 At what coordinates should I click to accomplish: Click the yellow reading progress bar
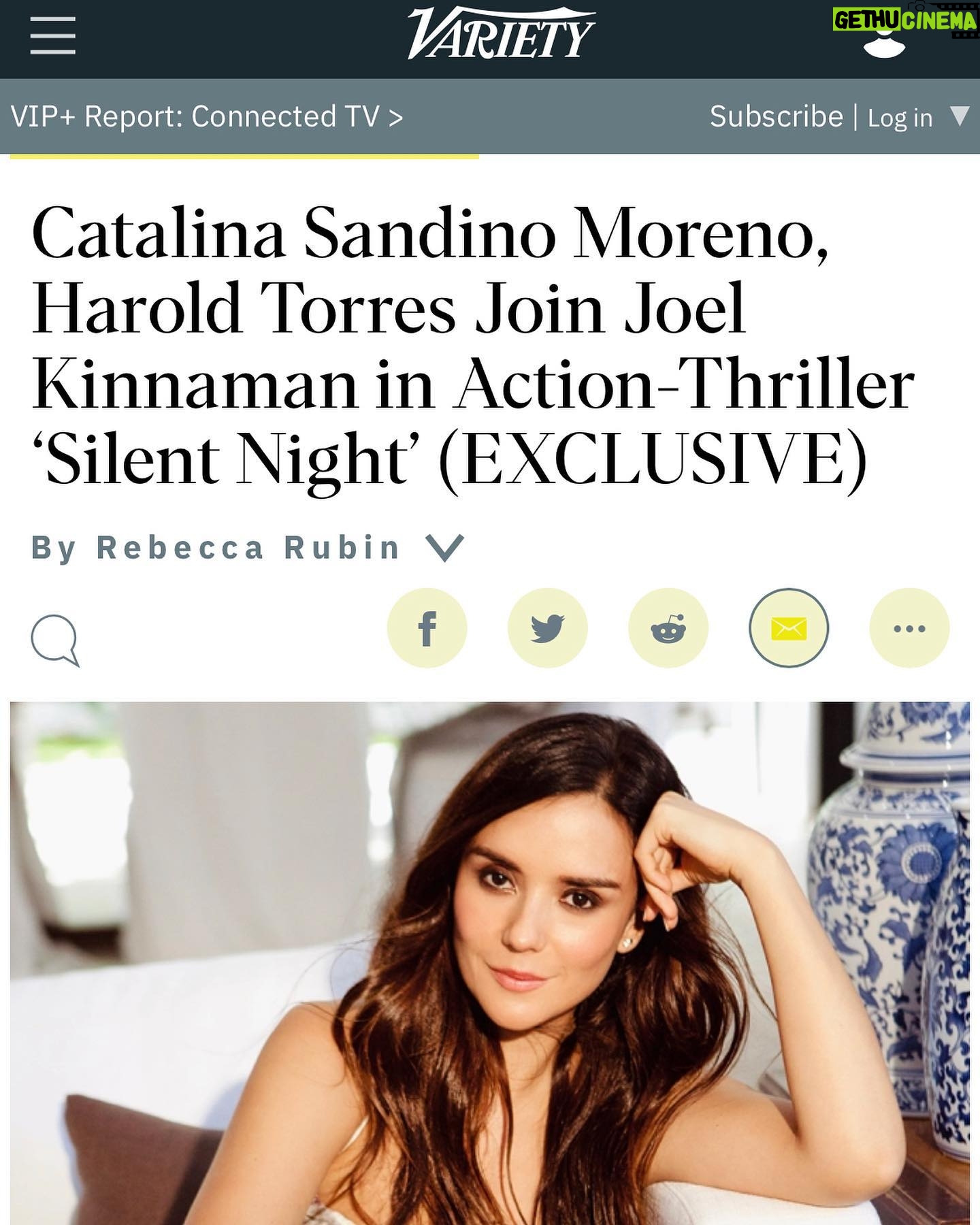pyautogui.click(x=244, y=156)
